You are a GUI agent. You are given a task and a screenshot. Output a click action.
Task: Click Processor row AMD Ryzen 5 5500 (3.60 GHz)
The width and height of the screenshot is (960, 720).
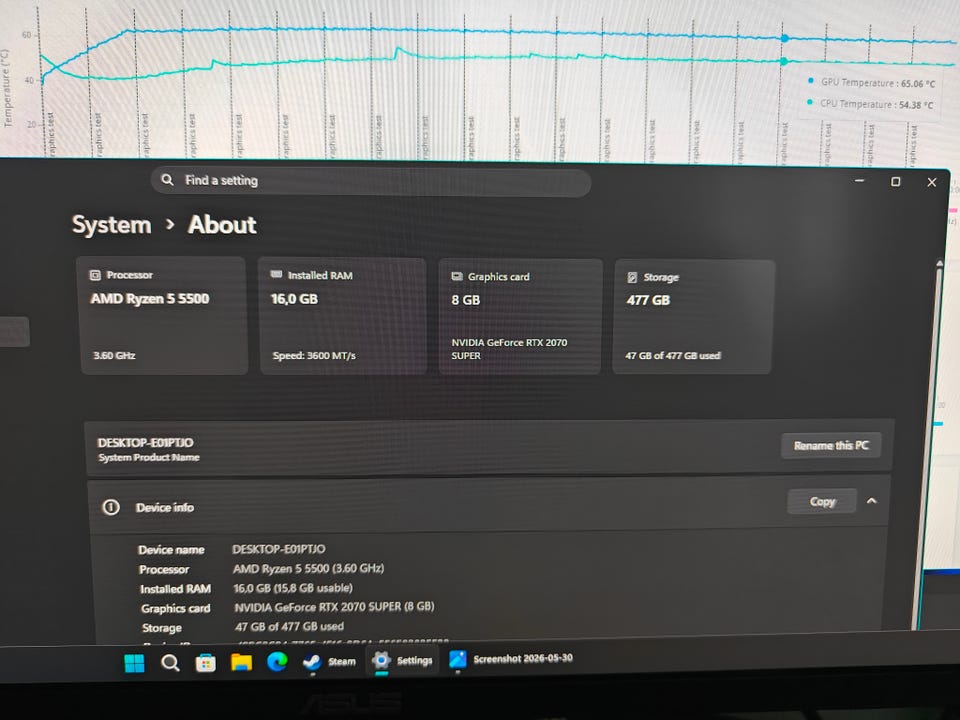[x=309, y=568]
